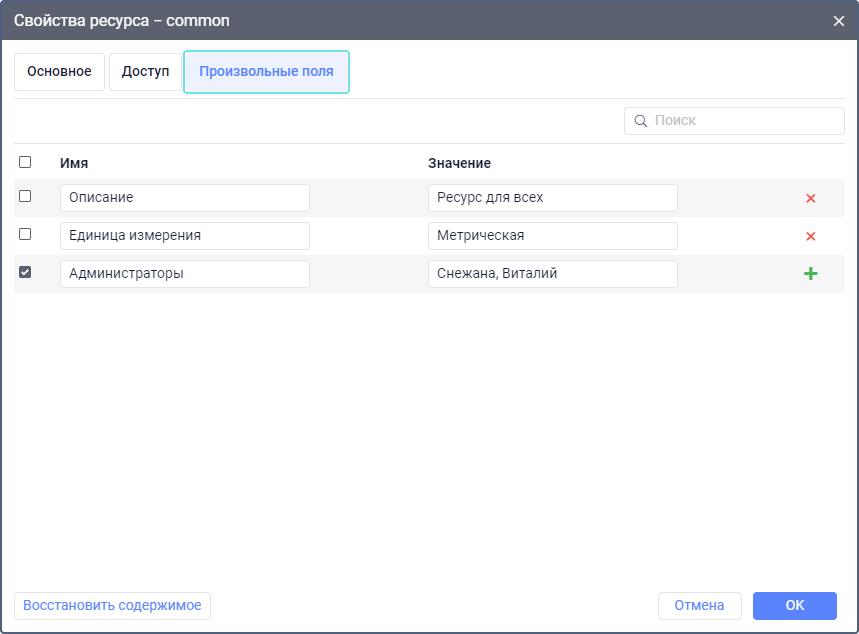The width and height of the screenshot is (859, 634).
Task: Click the Описание name input field
Action: (x=185, y=198)
